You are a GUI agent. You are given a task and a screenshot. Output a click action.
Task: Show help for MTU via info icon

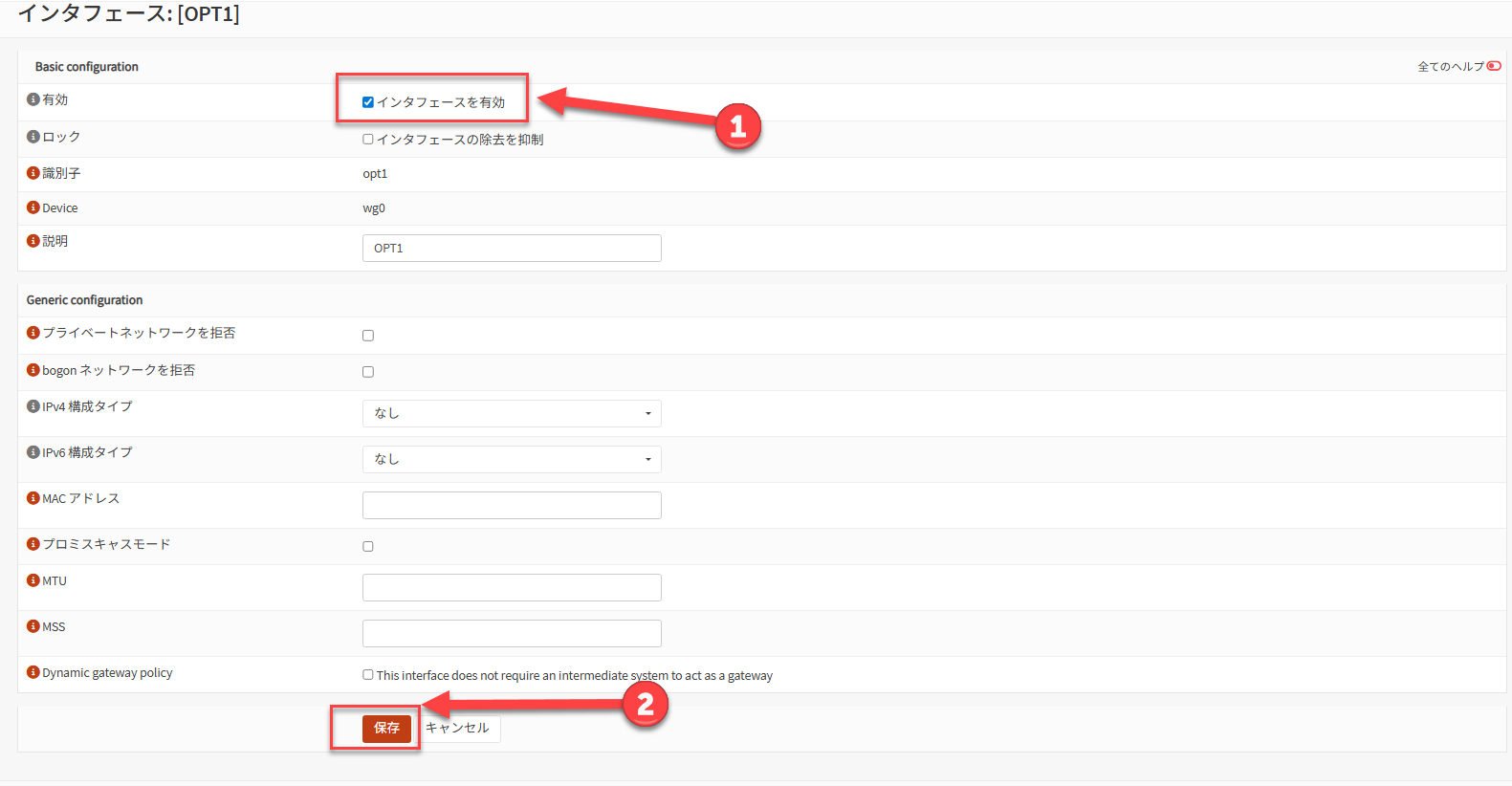click(x=33, y=580)
